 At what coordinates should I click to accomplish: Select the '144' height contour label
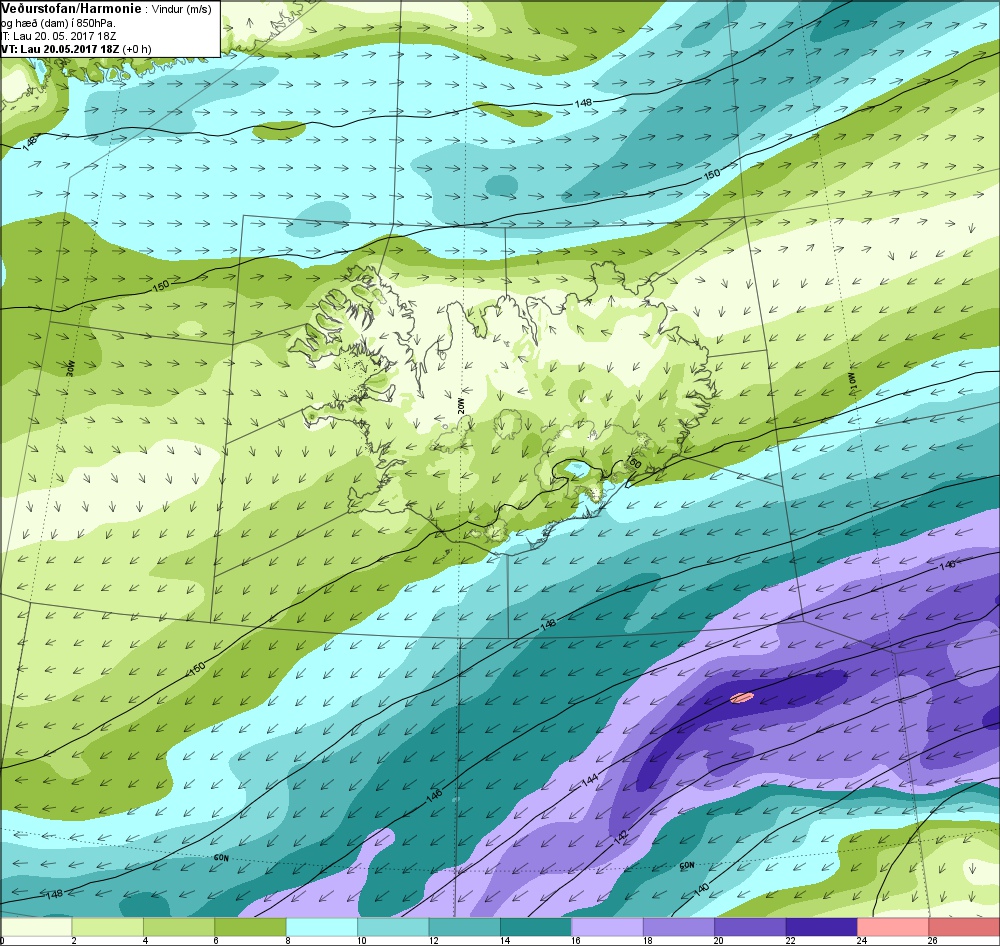click(589, 780)
